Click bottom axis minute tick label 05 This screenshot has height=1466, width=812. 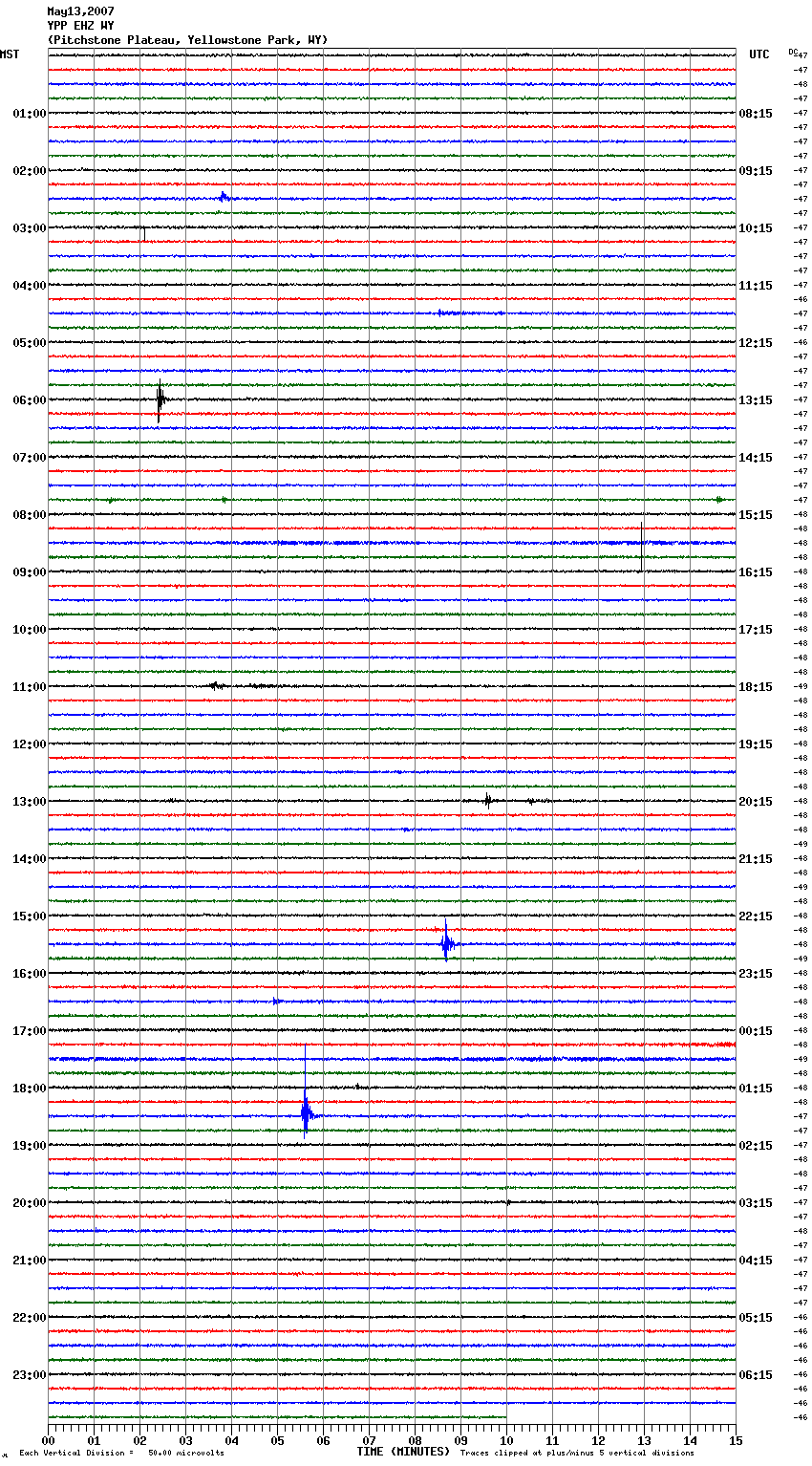point(277,1440)
